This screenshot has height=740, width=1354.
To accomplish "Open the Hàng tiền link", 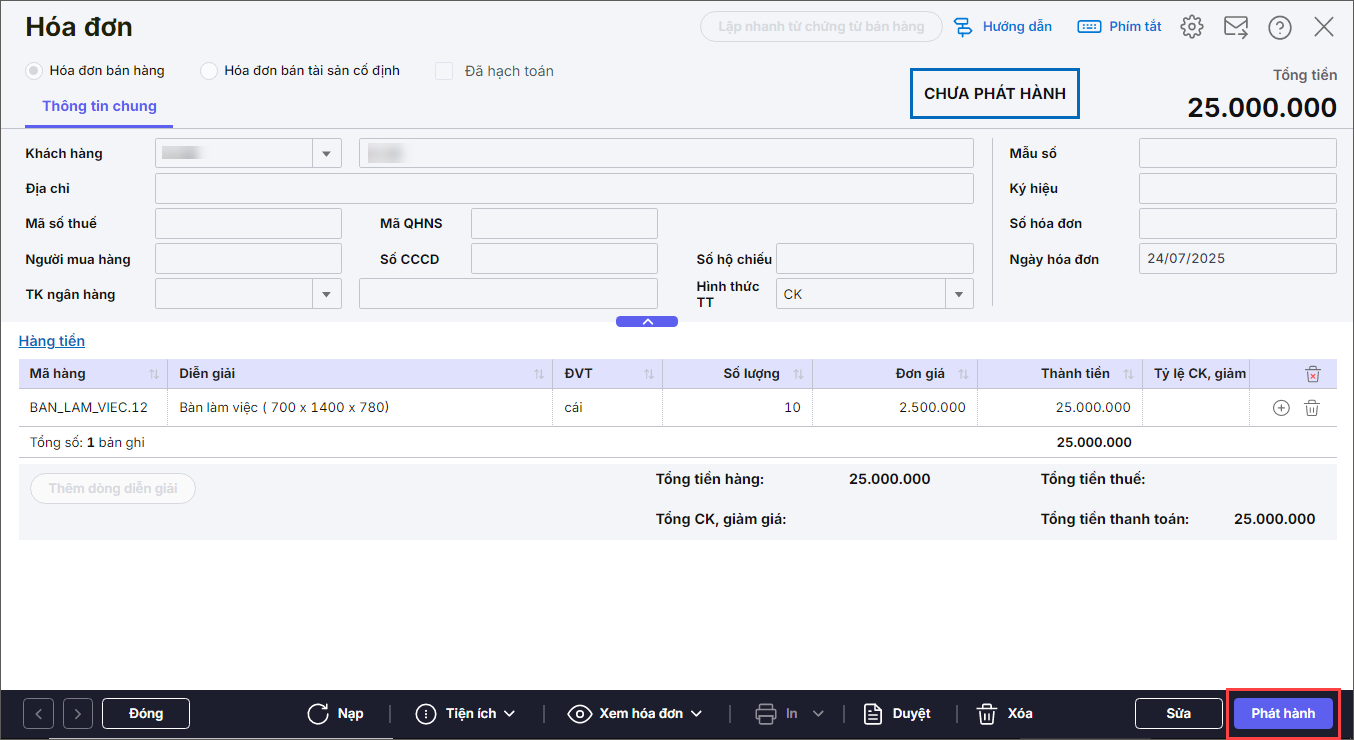I will click(52, 341).
